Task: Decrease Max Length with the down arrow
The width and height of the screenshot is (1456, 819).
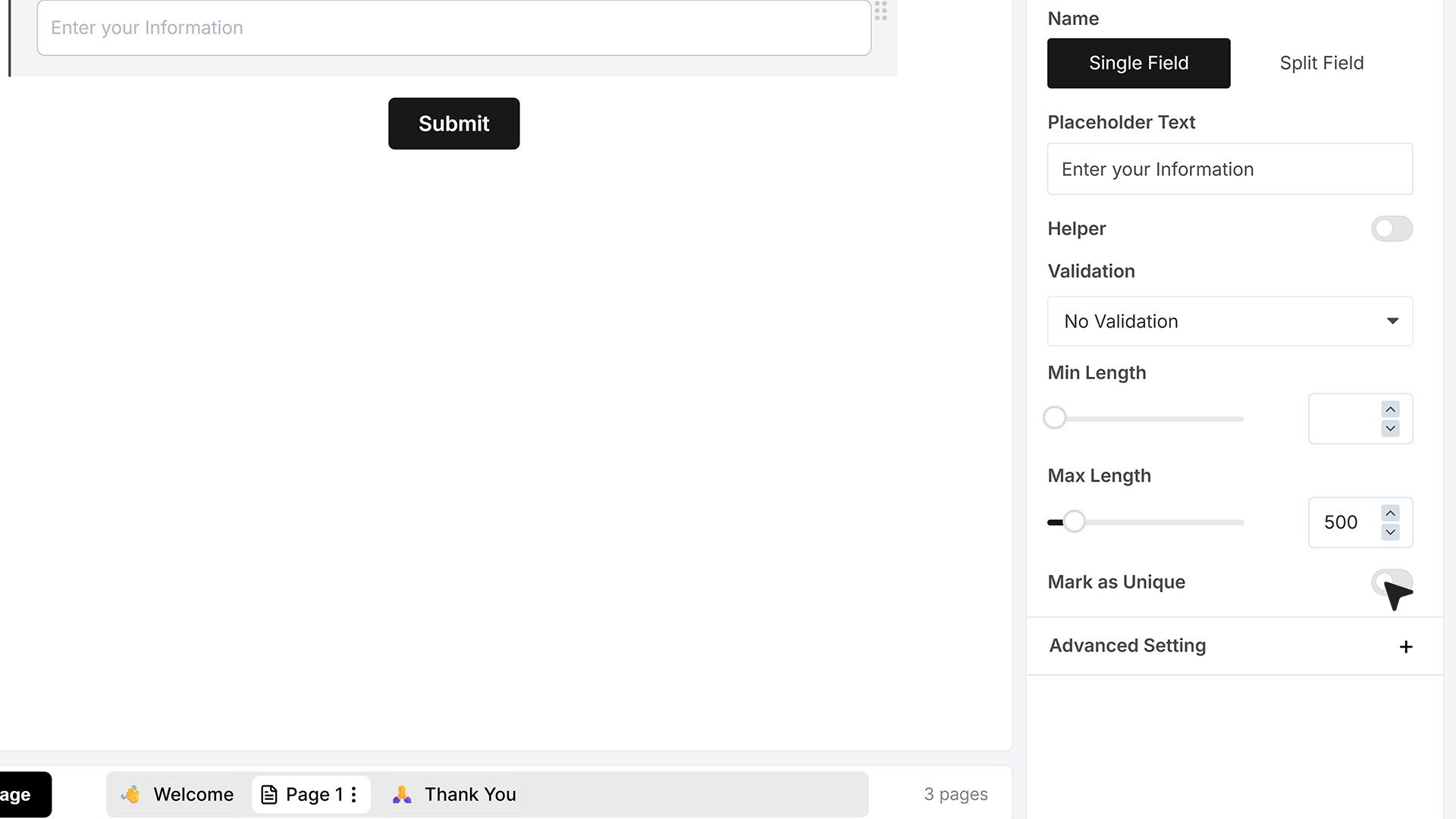Action: click(1390, 532)
